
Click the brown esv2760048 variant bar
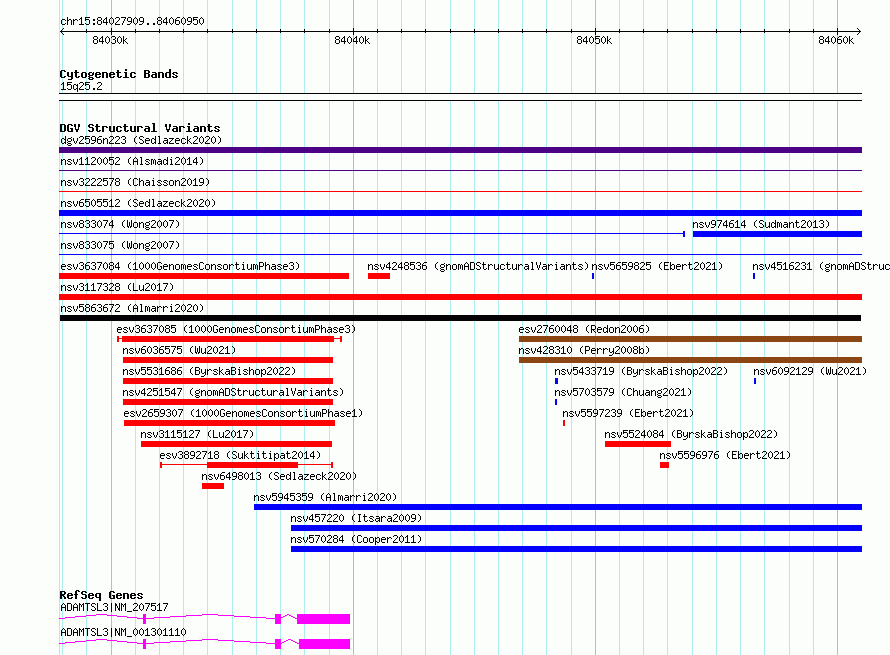tap(690, 339)
